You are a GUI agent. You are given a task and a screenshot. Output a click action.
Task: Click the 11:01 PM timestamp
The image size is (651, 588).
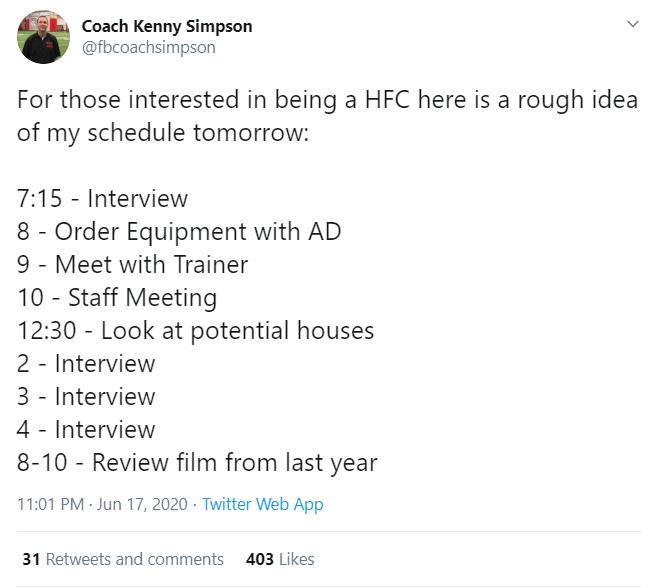point(51,505)
